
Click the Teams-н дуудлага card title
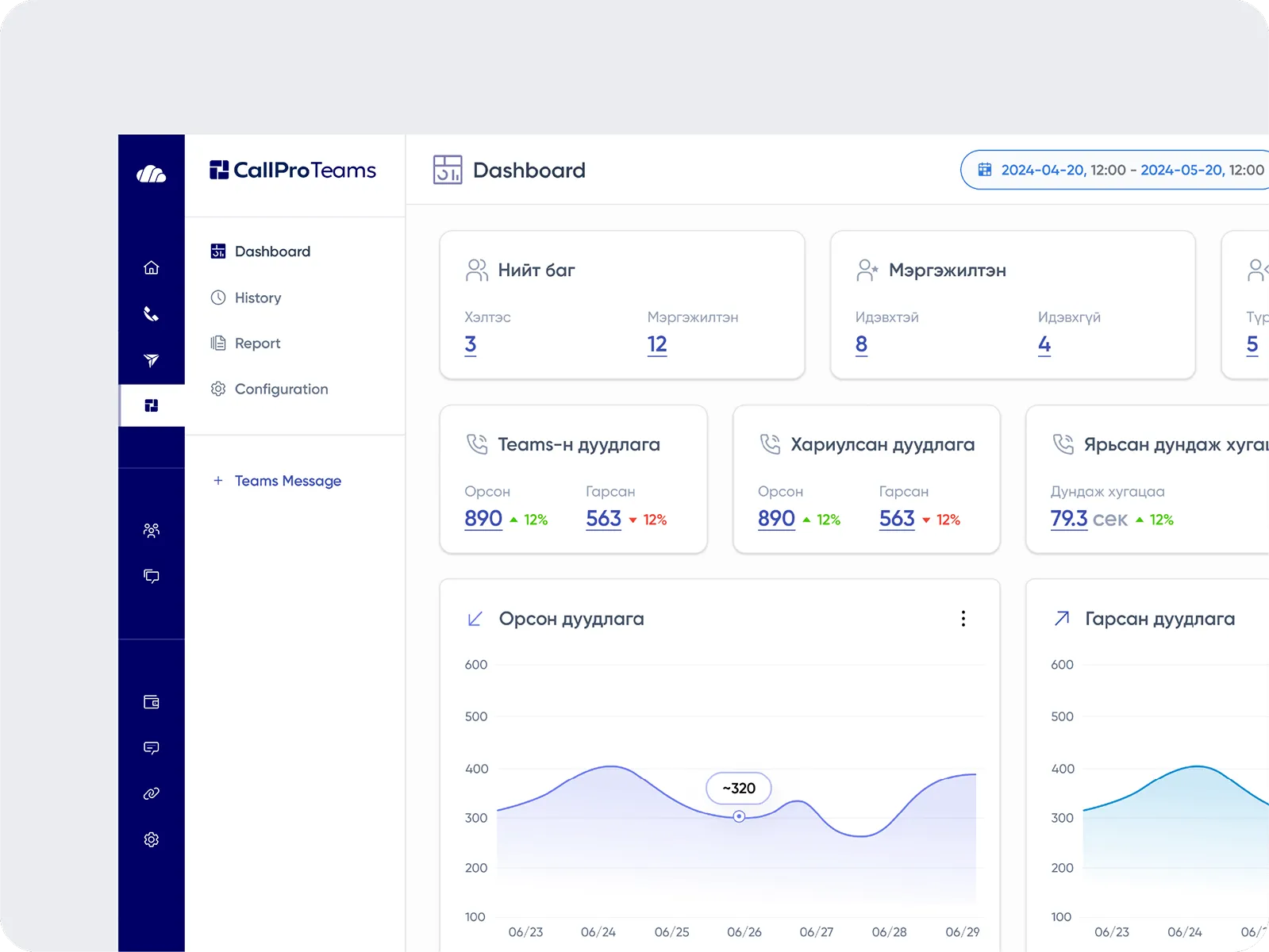(x=579, y=445)
